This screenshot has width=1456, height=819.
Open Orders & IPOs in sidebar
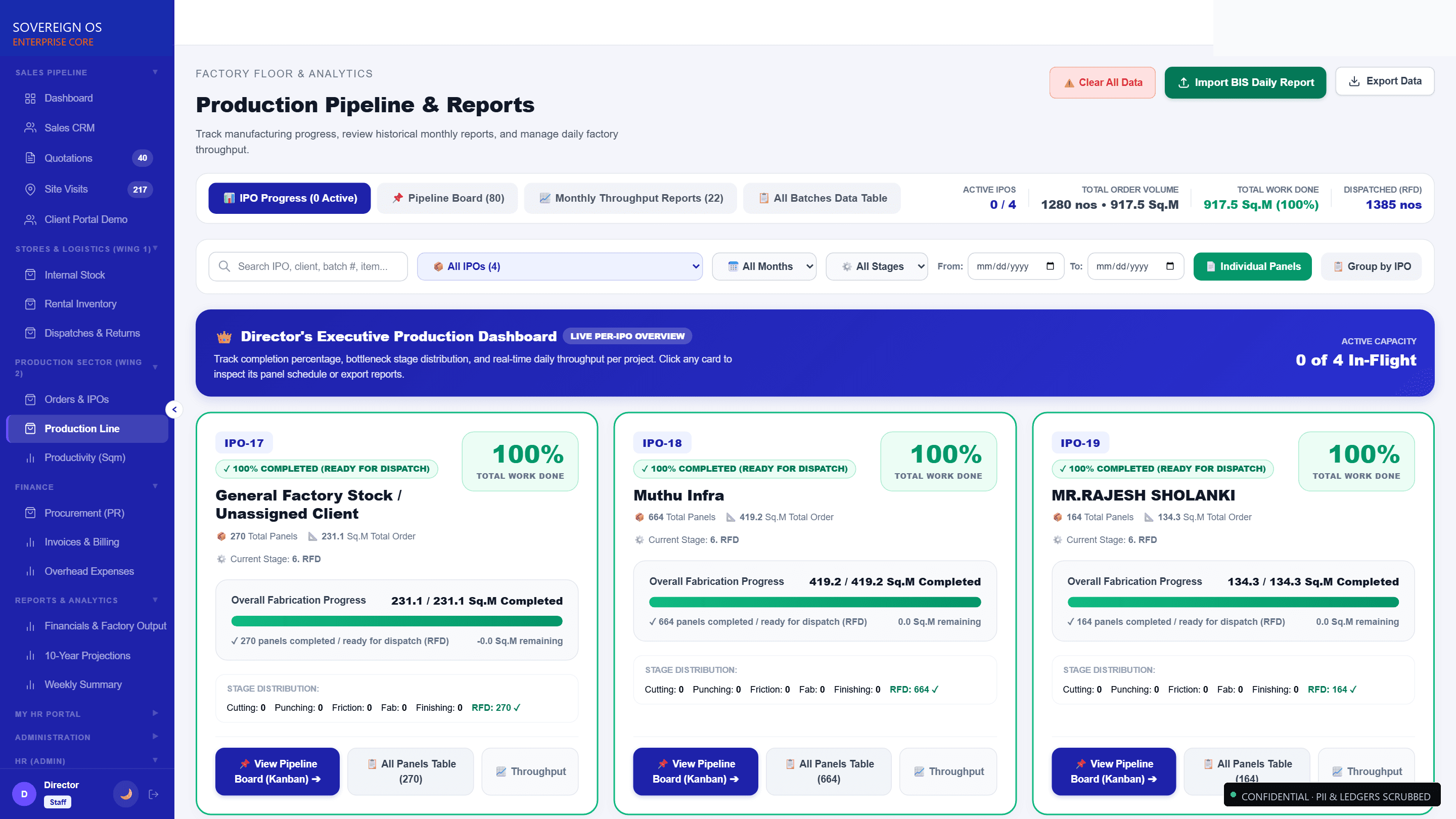click(87, 399)
